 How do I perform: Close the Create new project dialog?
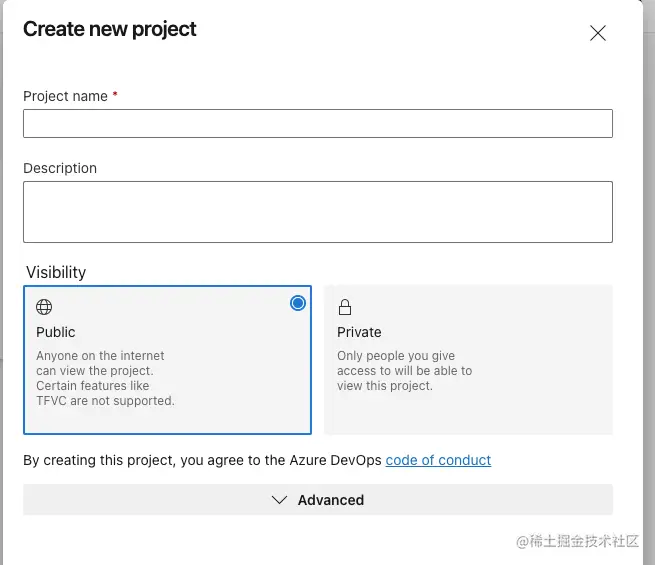pyautogui.click(x=598, y=33)
